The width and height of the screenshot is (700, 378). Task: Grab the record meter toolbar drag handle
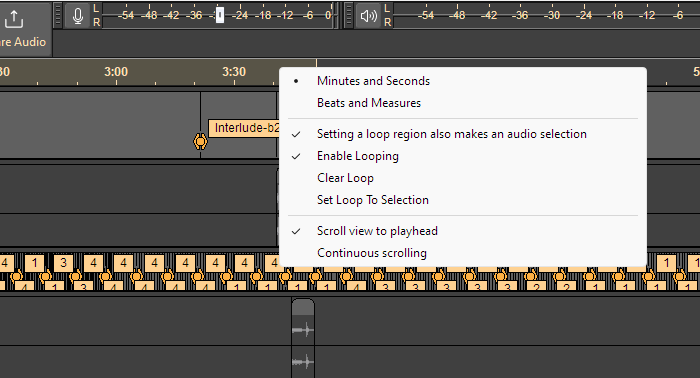pos(58,15)
